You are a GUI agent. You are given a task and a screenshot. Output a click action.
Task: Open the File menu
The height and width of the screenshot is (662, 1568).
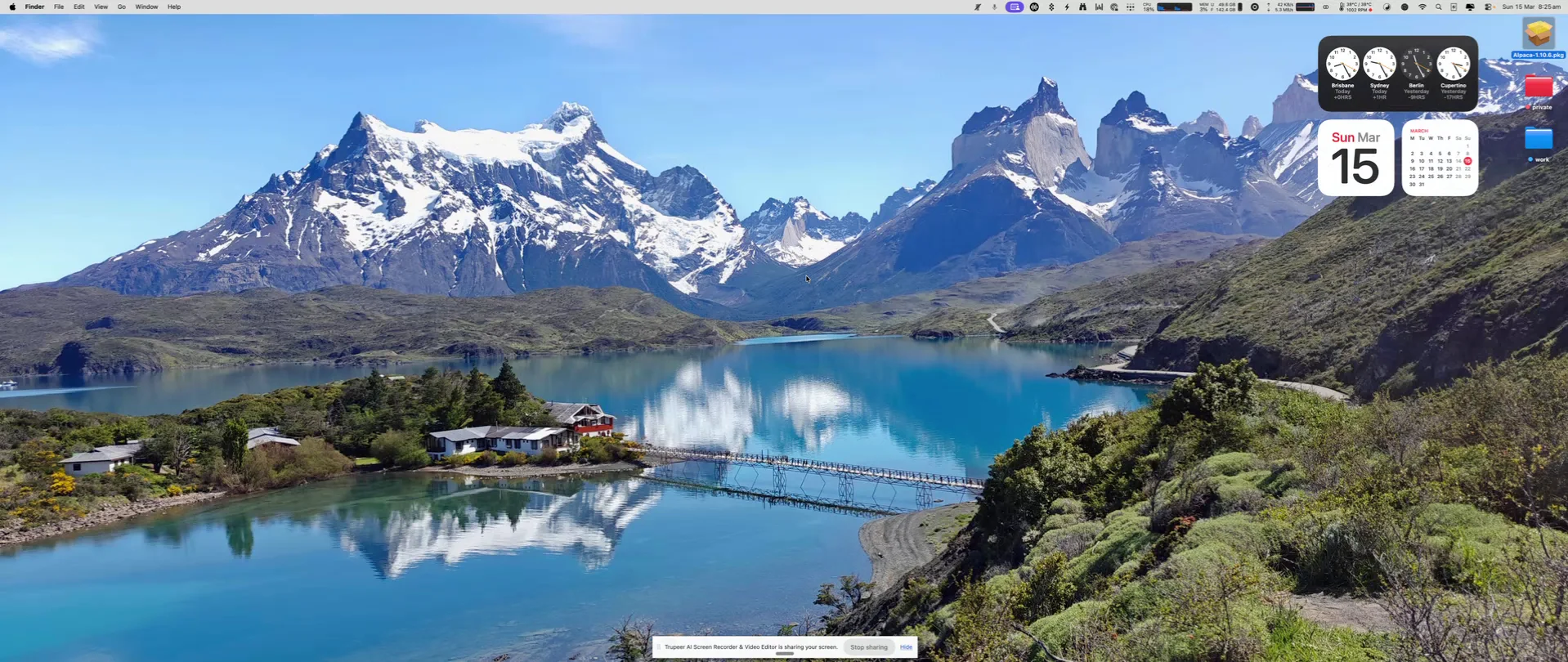59,7
